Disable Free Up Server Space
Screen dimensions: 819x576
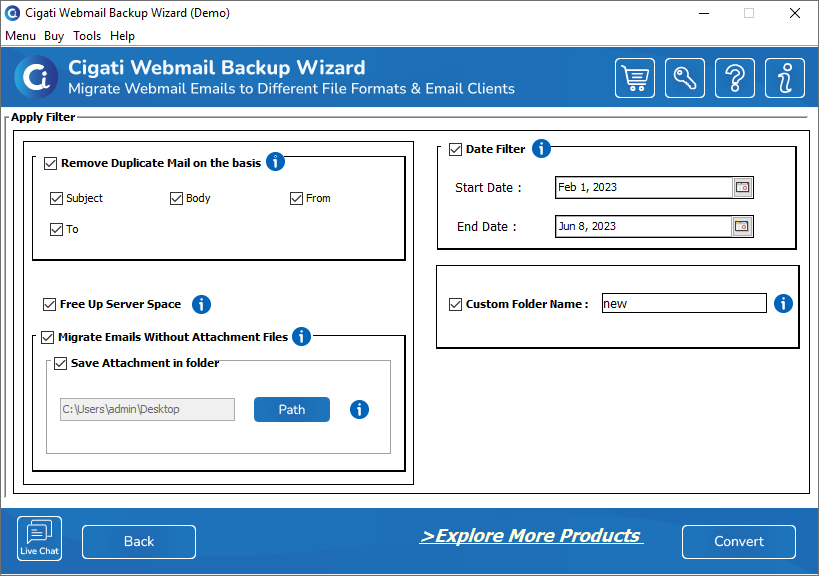(49, 304)
